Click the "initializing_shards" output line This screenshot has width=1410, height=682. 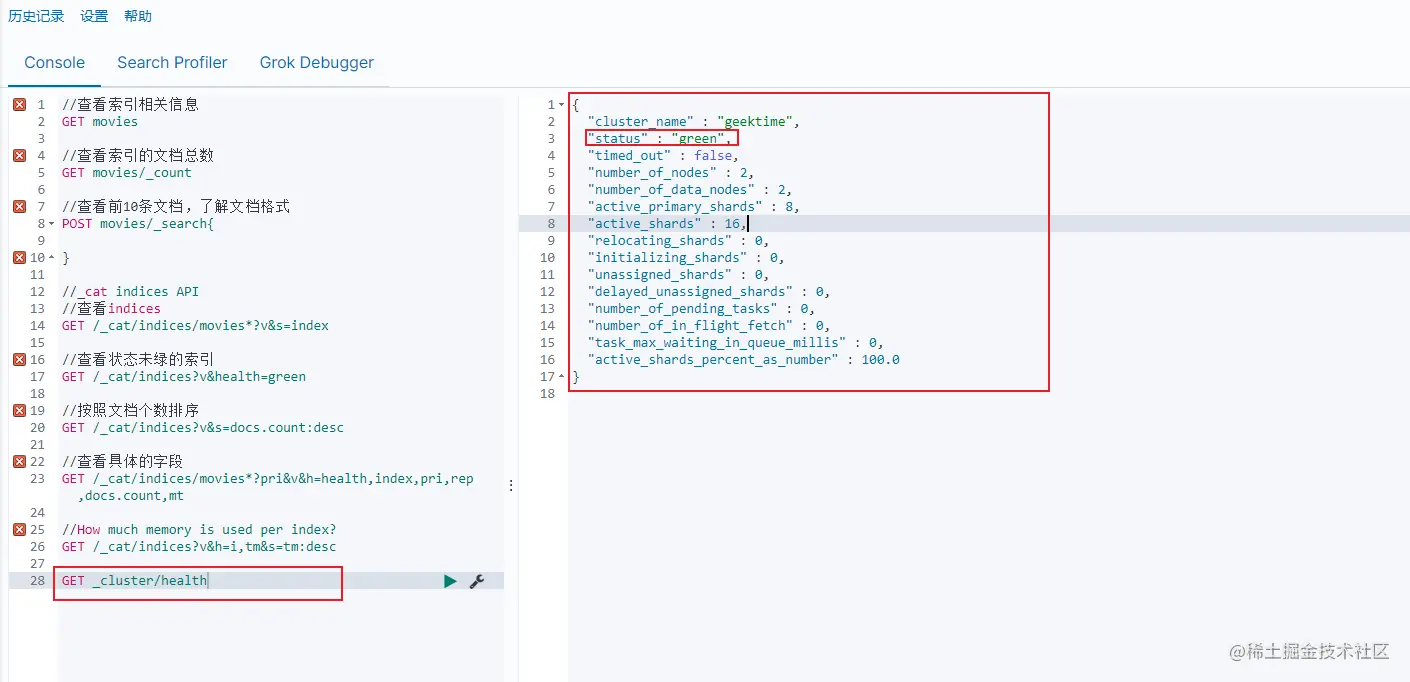click(686, 258)
